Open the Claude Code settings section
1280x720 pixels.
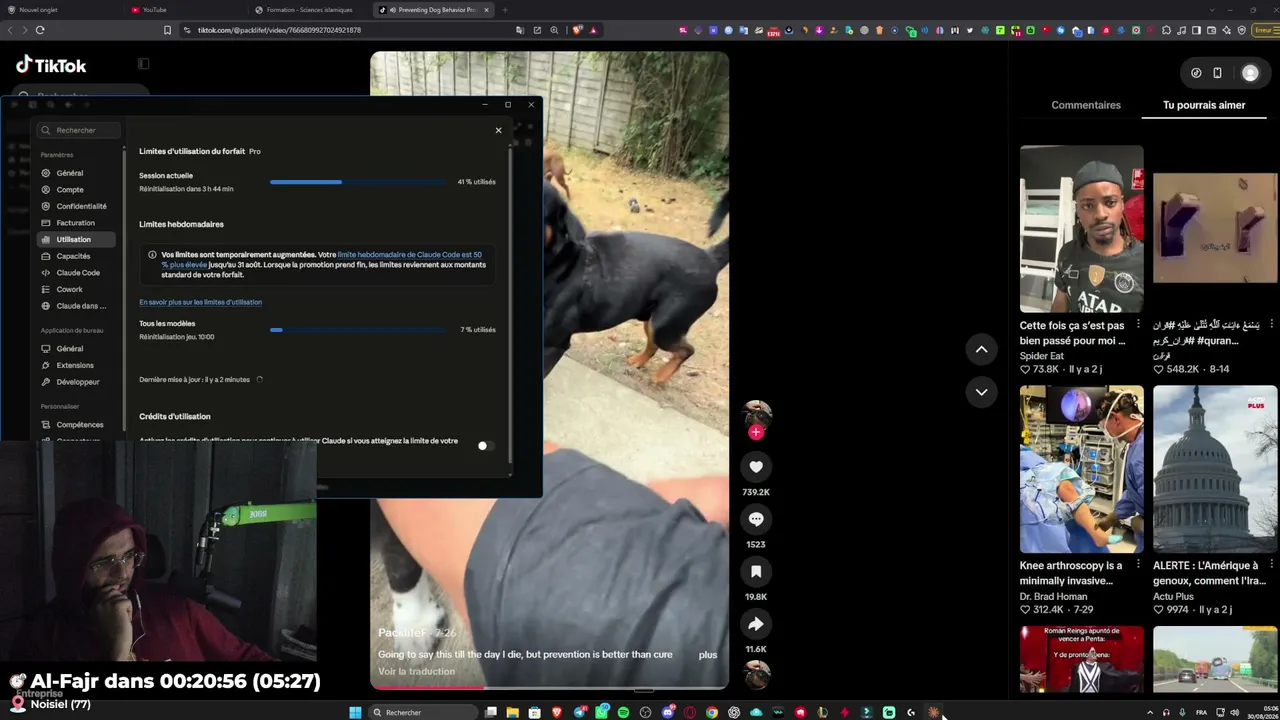[78, 273]
